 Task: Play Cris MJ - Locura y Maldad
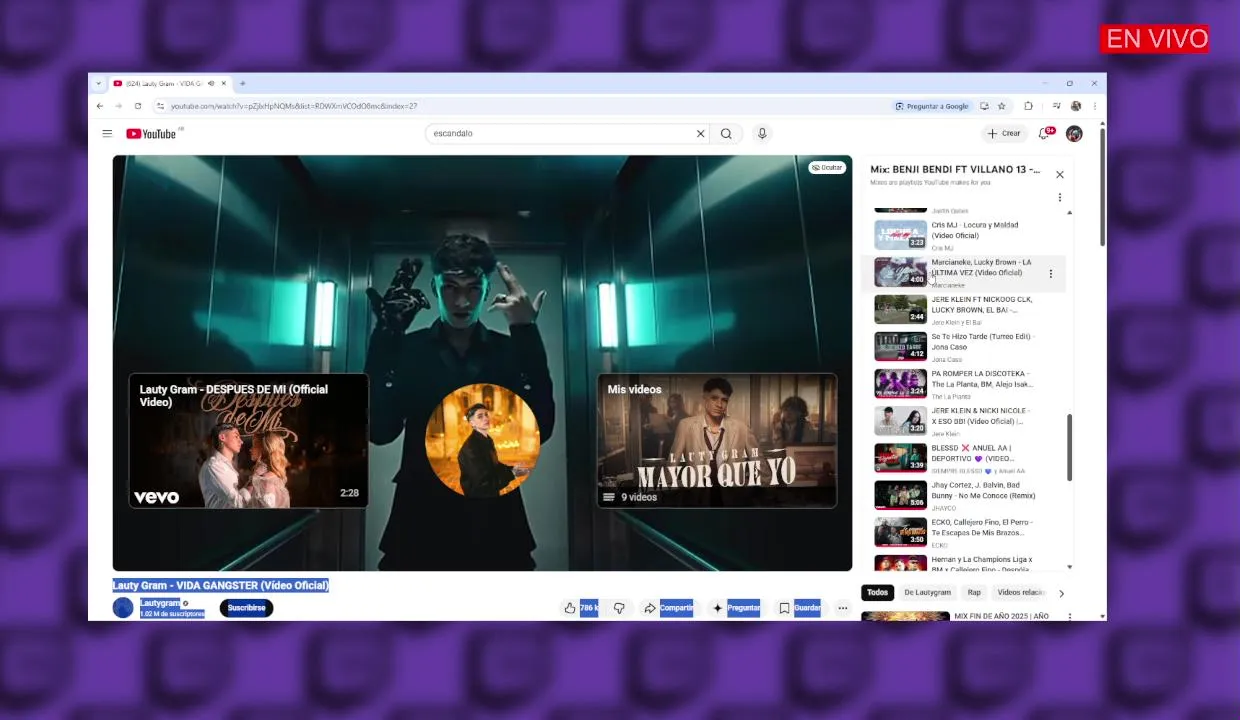(964, 236)
